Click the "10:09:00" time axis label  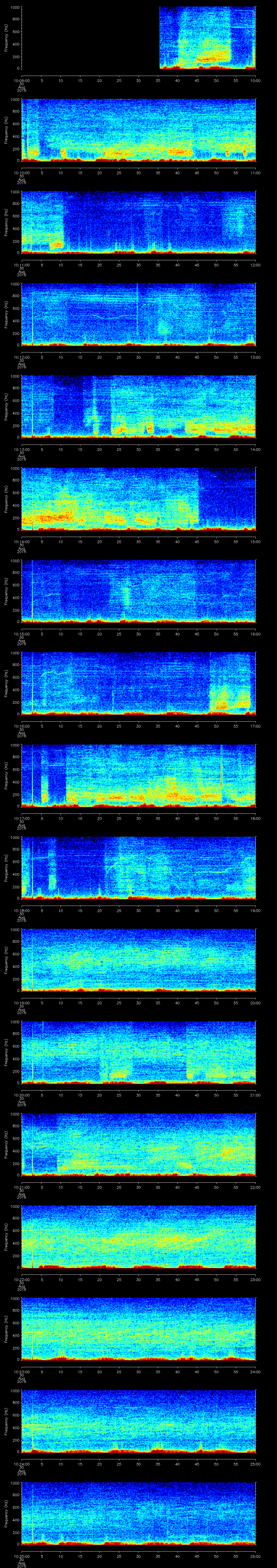coord(22,80)
